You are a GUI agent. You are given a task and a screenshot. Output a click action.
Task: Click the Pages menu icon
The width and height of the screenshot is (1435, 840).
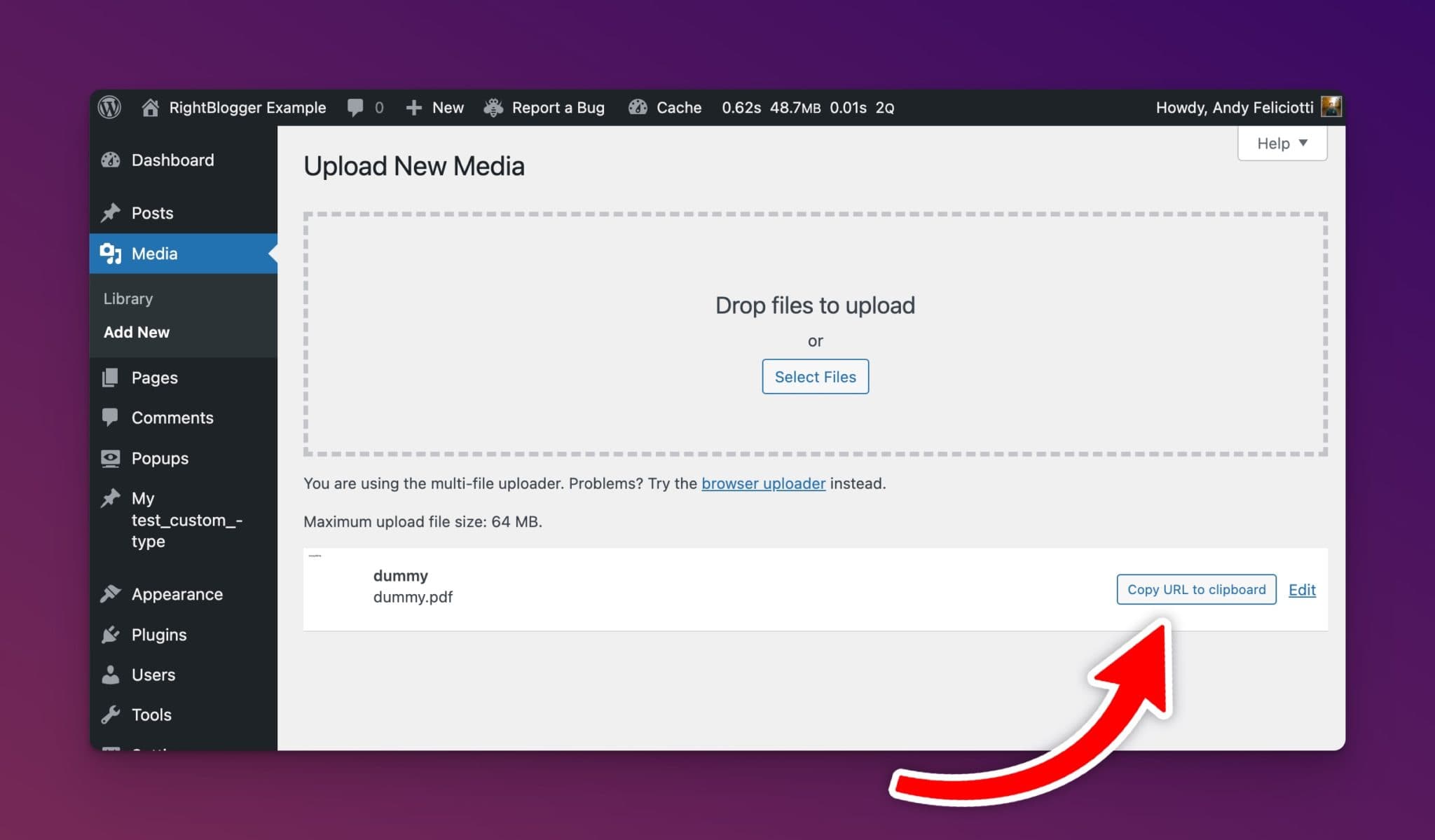click(x=112, y=377)
